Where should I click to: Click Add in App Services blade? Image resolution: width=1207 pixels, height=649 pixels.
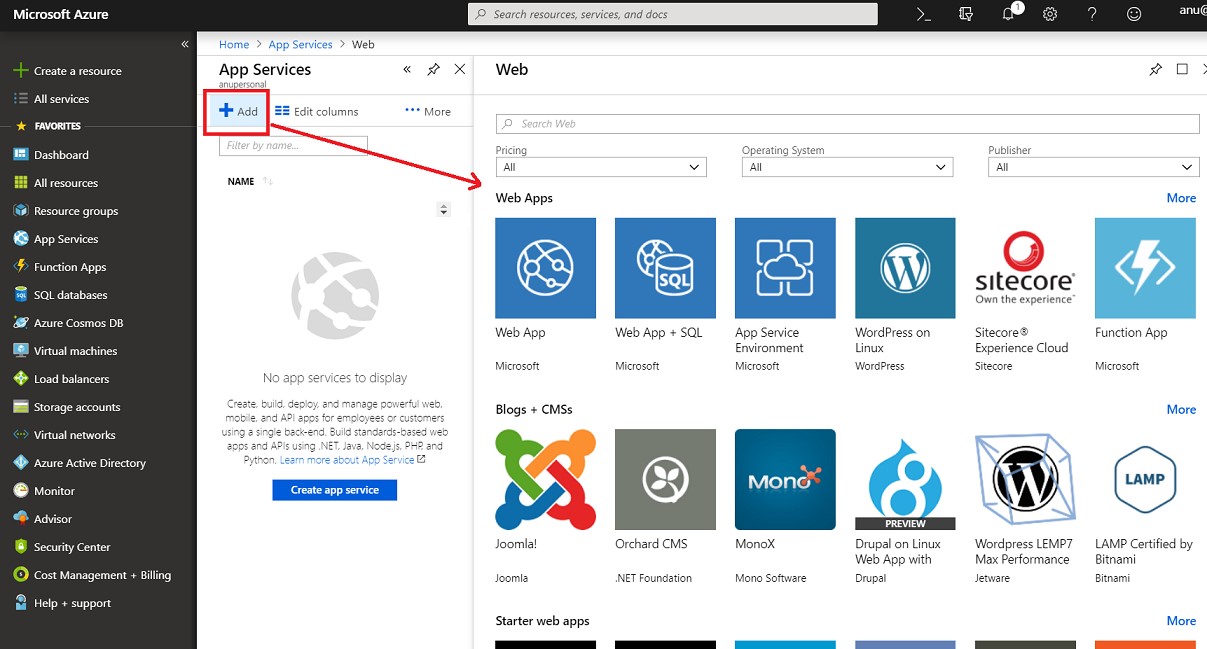pyautogui.click(x=238, y=111)
